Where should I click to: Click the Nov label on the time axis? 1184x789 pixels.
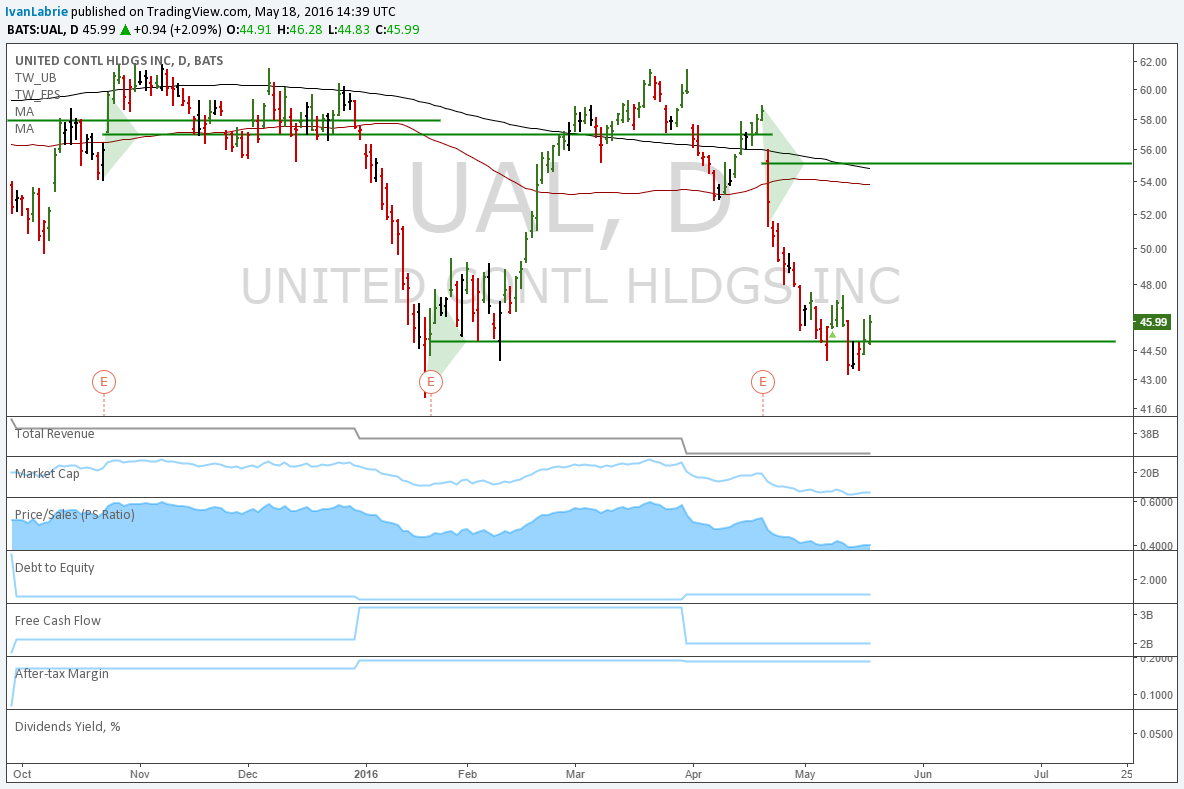140,774
